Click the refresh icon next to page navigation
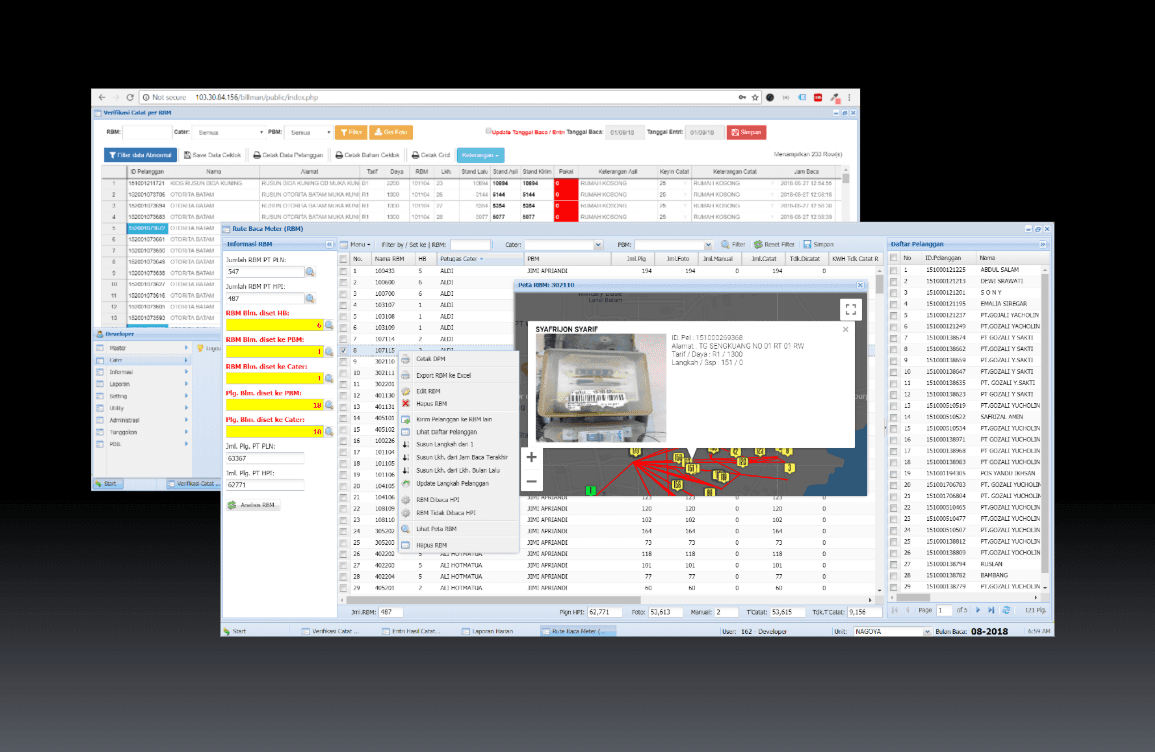The width and height of the screenshot is (1155, 752). tap(1007, 610)
